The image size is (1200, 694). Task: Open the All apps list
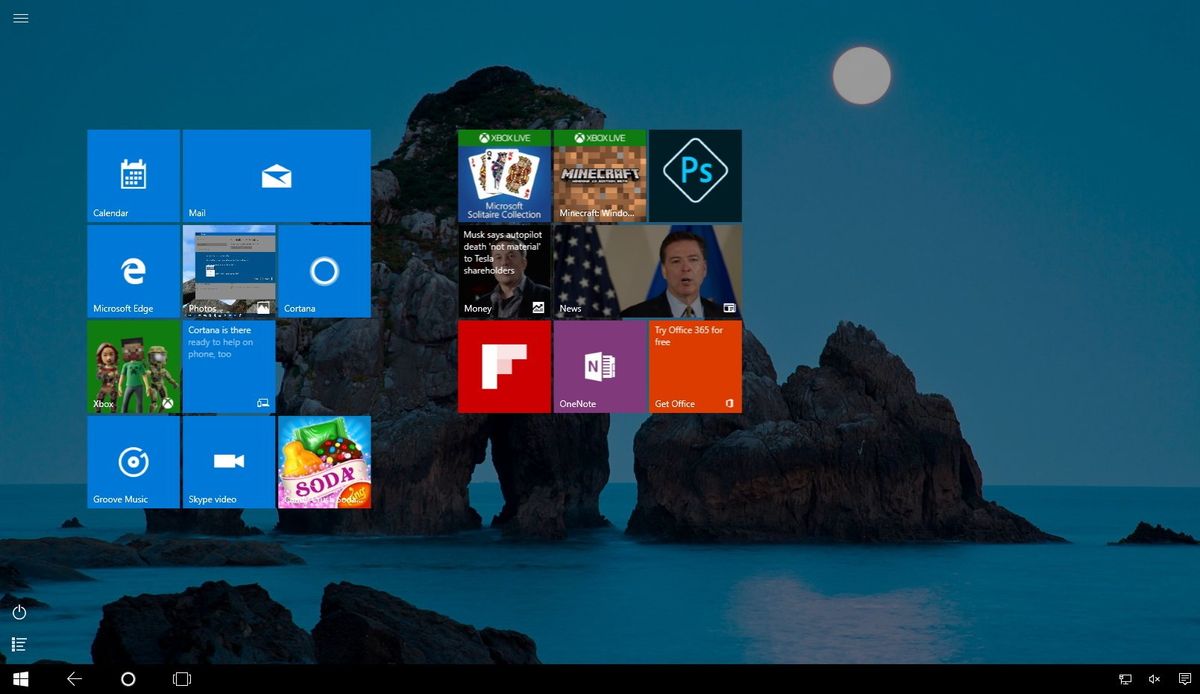click(19, 644)
